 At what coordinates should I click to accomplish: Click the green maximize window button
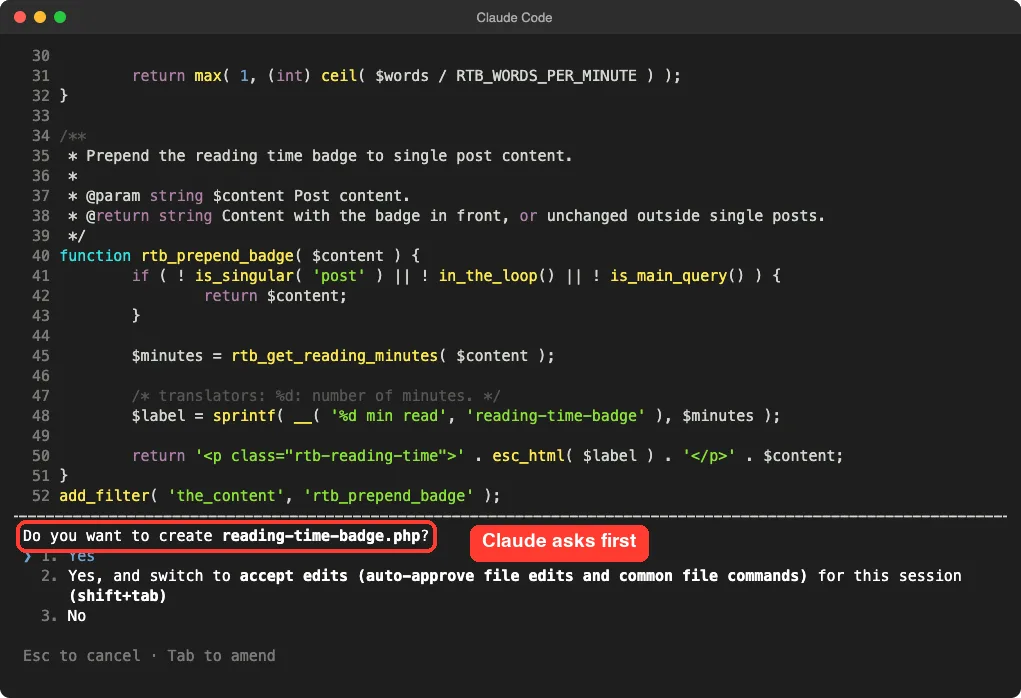pyautogui.click(x=60, y=17)
